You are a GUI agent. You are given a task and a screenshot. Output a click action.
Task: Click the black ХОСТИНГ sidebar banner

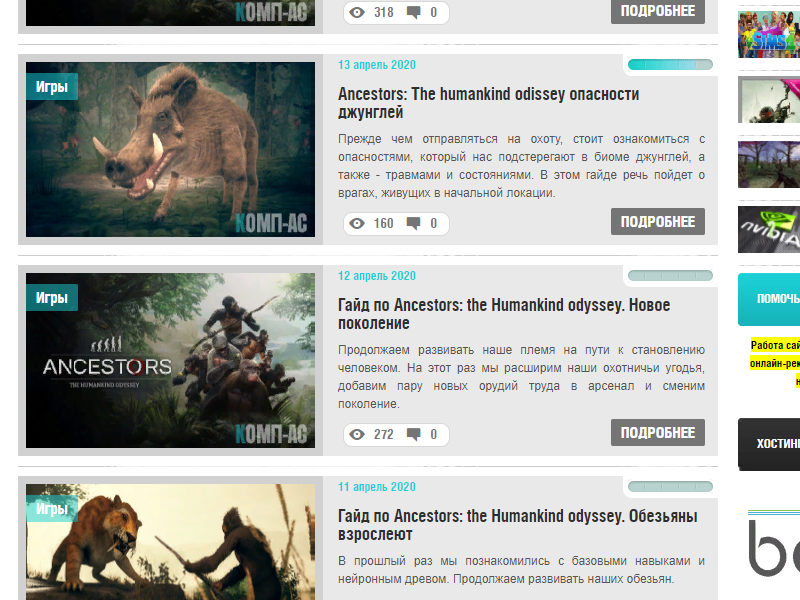coord(769,444)
